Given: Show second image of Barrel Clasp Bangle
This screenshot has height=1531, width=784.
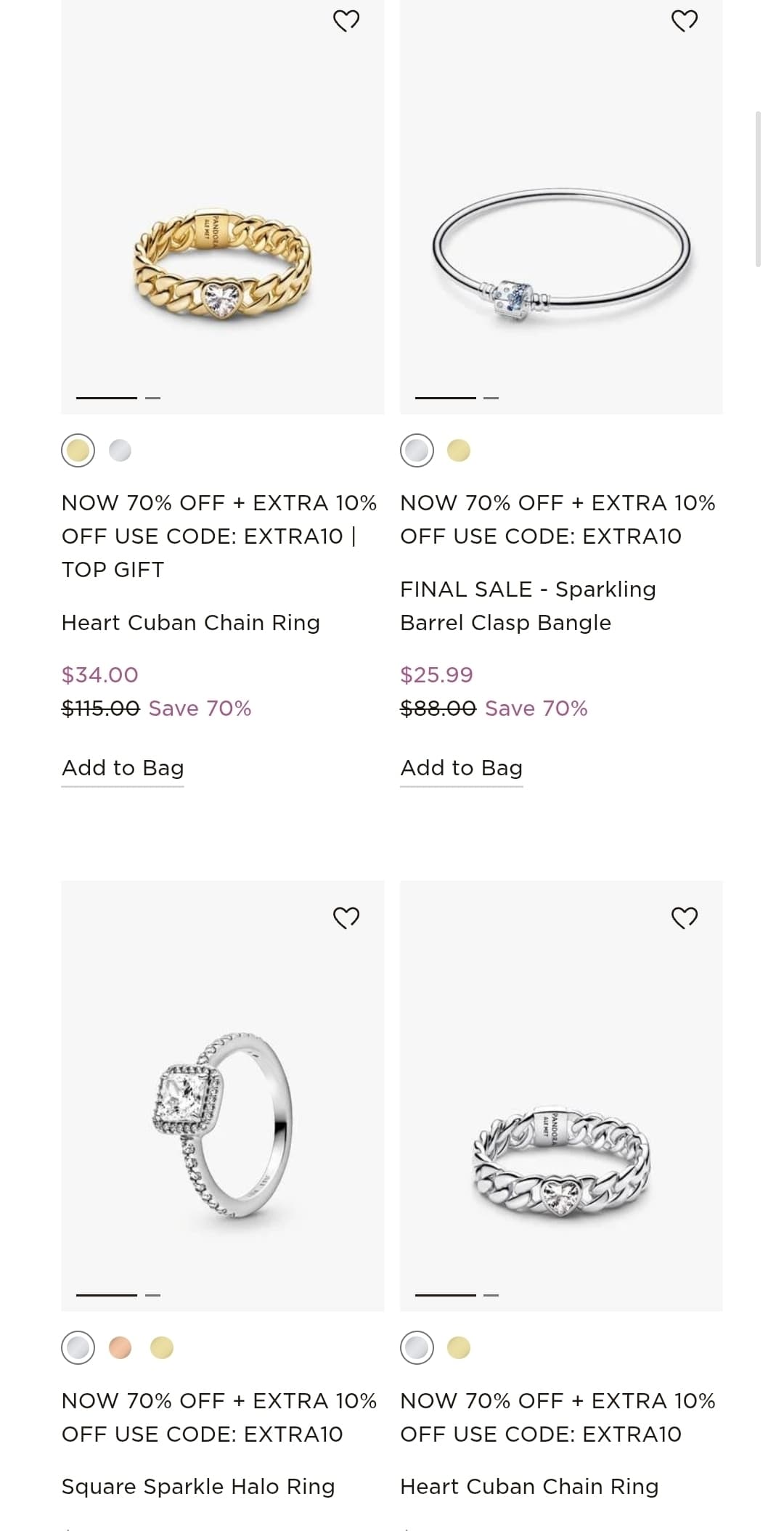Looking at the screenshot, I should 491,398.
